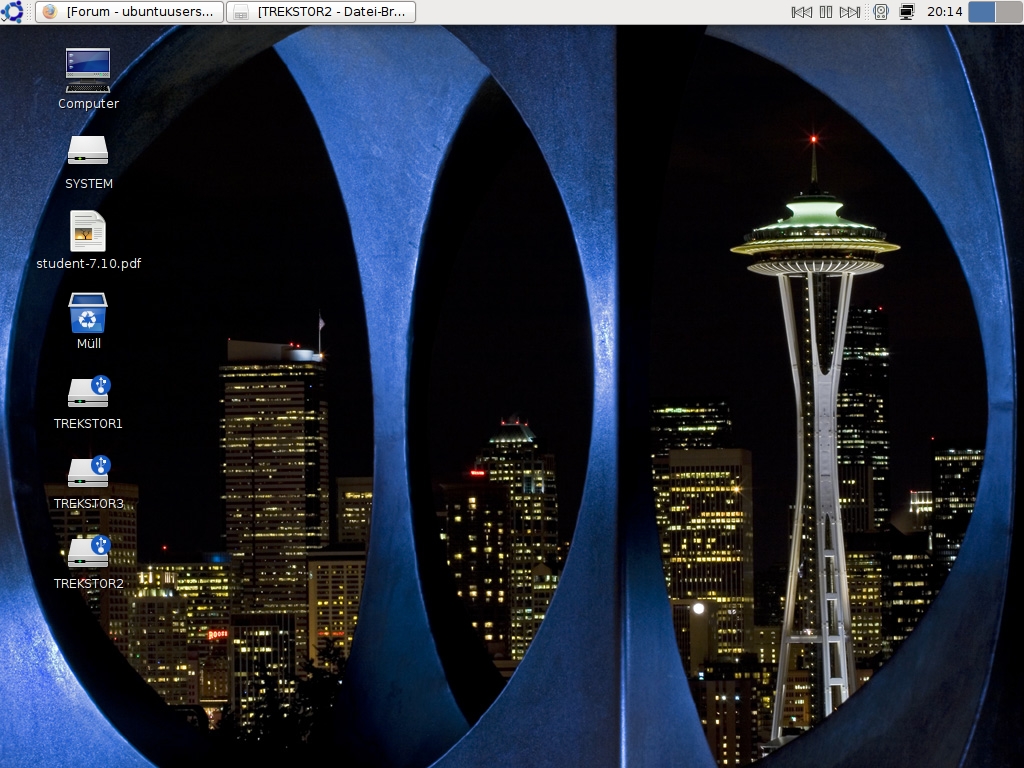Image resolution: width=1024 pixels, height=768 pixels.
Task: Open the SYSTEM drive icon
Action: click(88, 151)
